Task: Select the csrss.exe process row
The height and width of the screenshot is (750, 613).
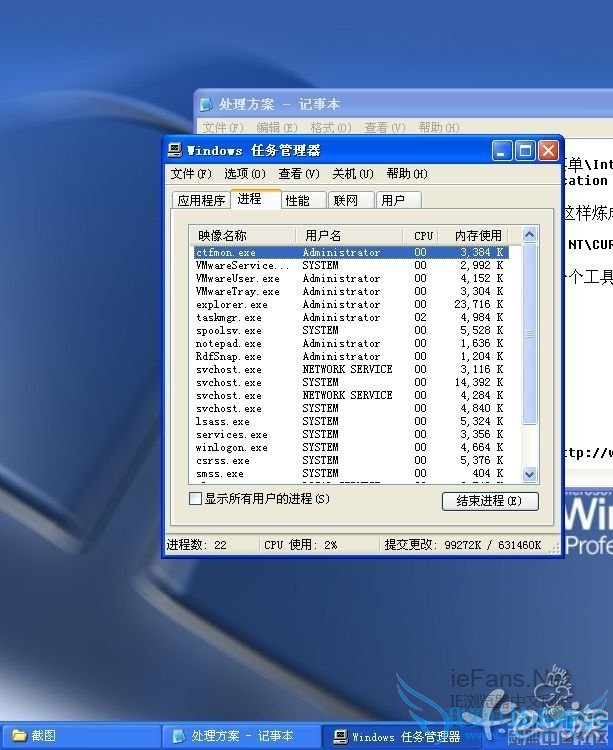Action: [351, 460]
